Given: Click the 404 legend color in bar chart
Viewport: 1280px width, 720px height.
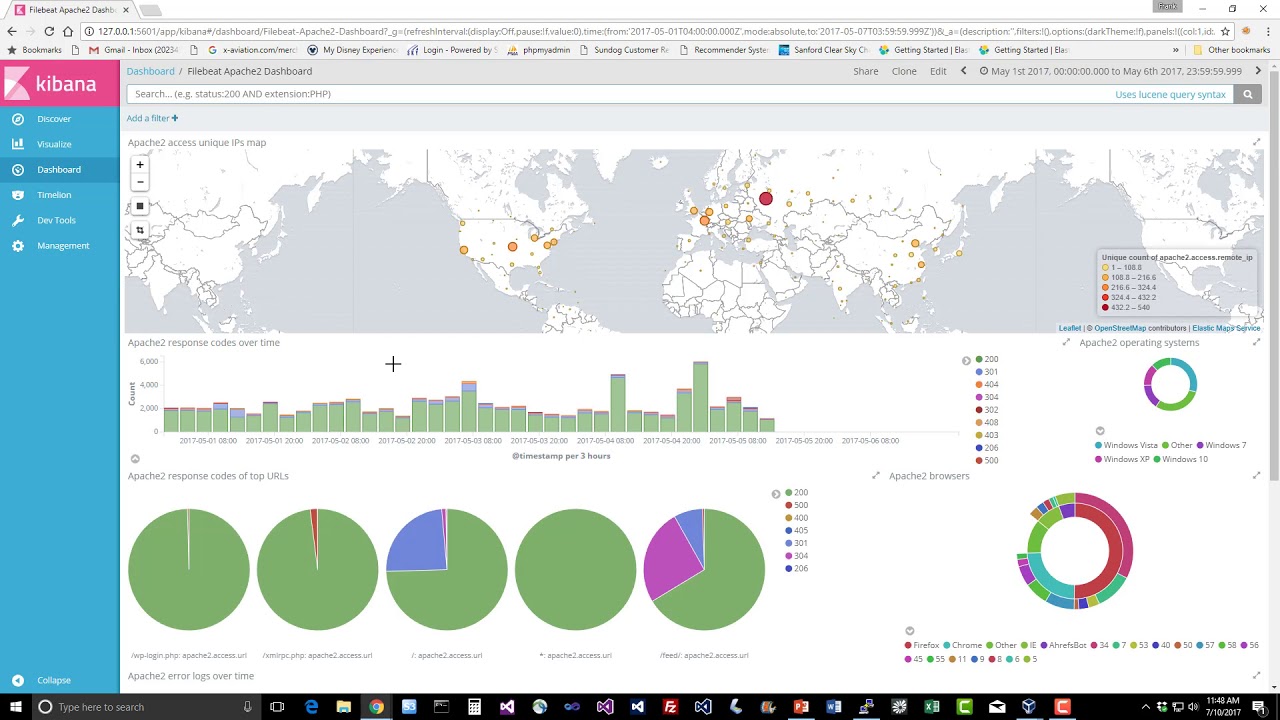Looking at the screenshot, I should pos(980,385).
